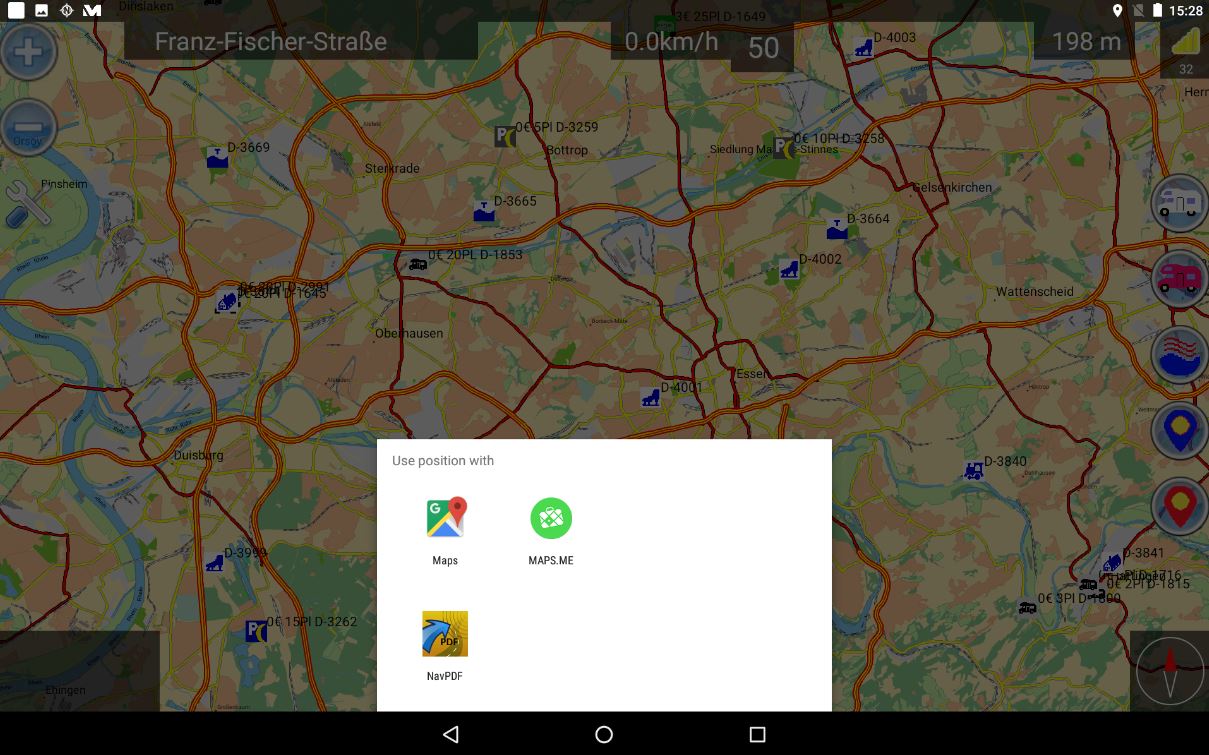Tap the compass to reorient the map
This screenshot has height=755, width=1209.
coord(1168,670)
